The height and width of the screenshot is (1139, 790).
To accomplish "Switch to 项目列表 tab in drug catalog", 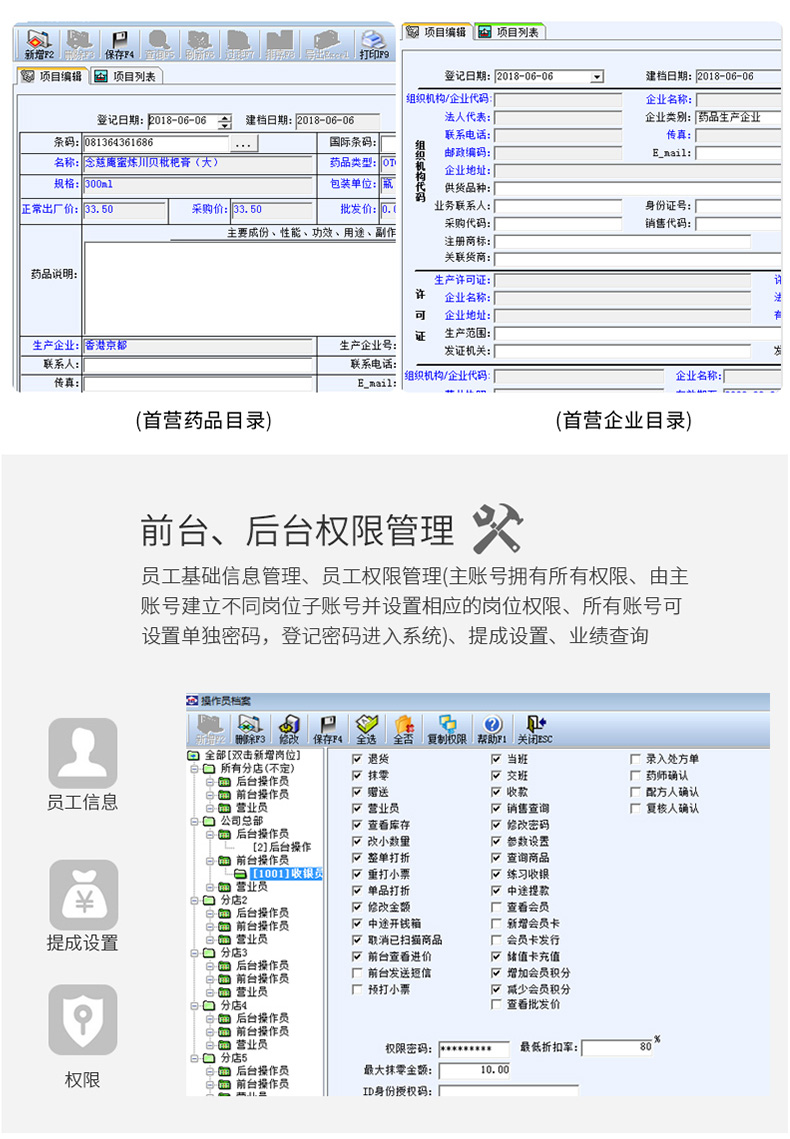I will 126,76.
